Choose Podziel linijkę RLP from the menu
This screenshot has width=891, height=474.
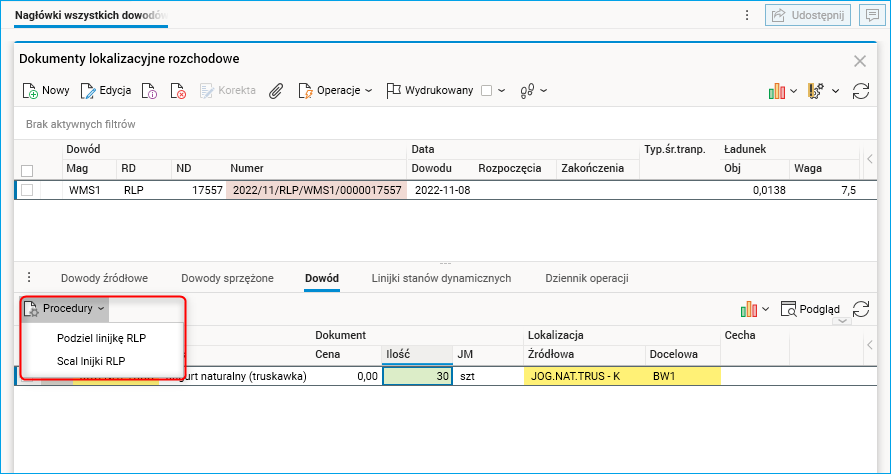pyautogui.click(x=102, y=338)
